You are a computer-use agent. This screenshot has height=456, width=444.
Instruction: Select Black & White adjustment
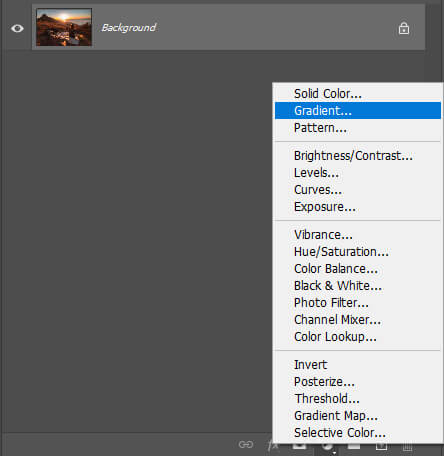point(338,286)
